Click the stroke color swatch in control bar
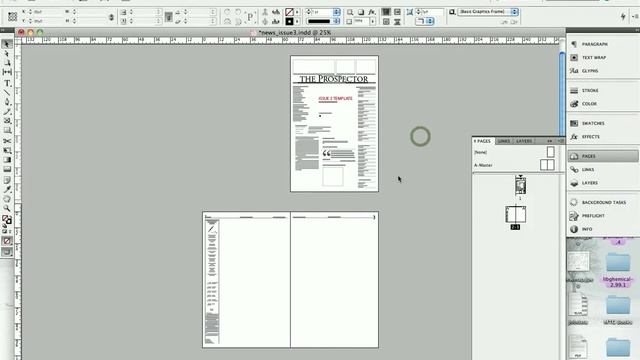Screen dimensions: 640x360 click(x=289, y=21)
